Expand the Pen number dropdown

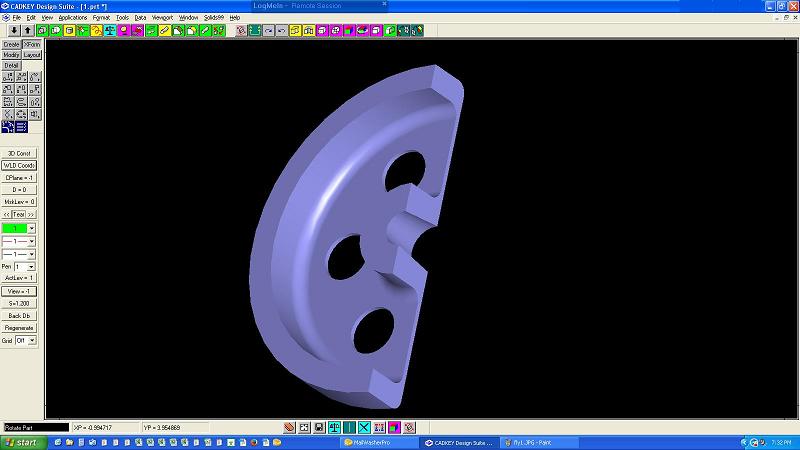[x=32, y=267]
